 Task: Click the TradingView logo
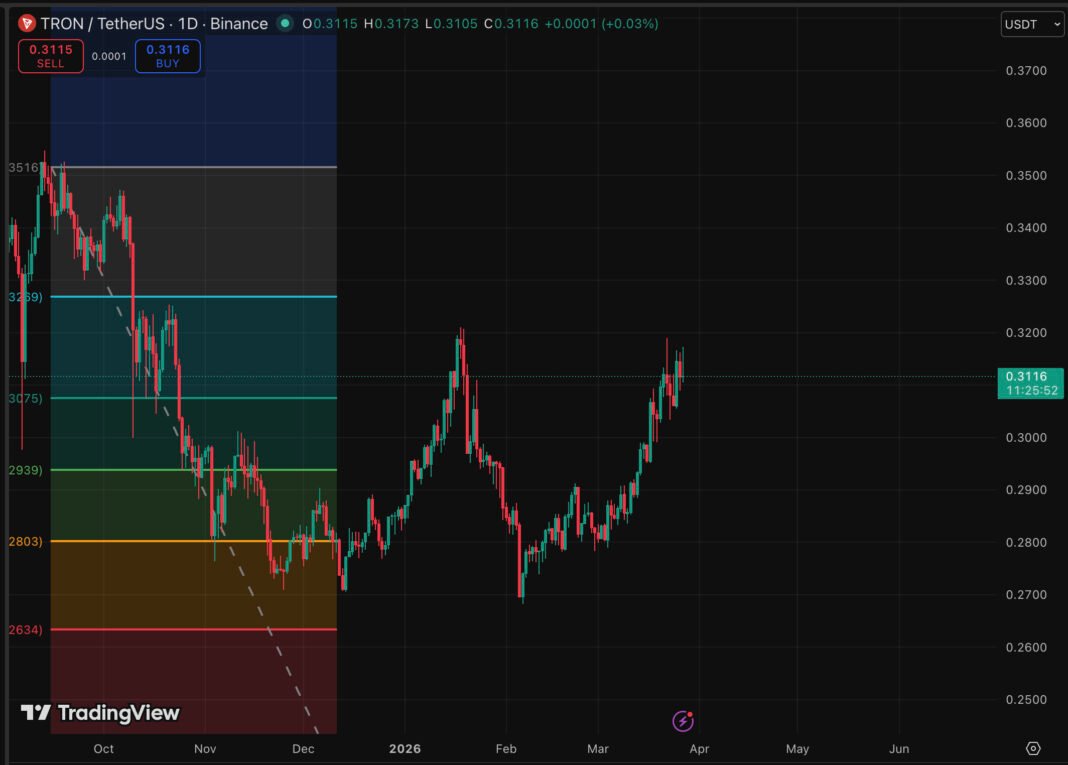point(100,713)
